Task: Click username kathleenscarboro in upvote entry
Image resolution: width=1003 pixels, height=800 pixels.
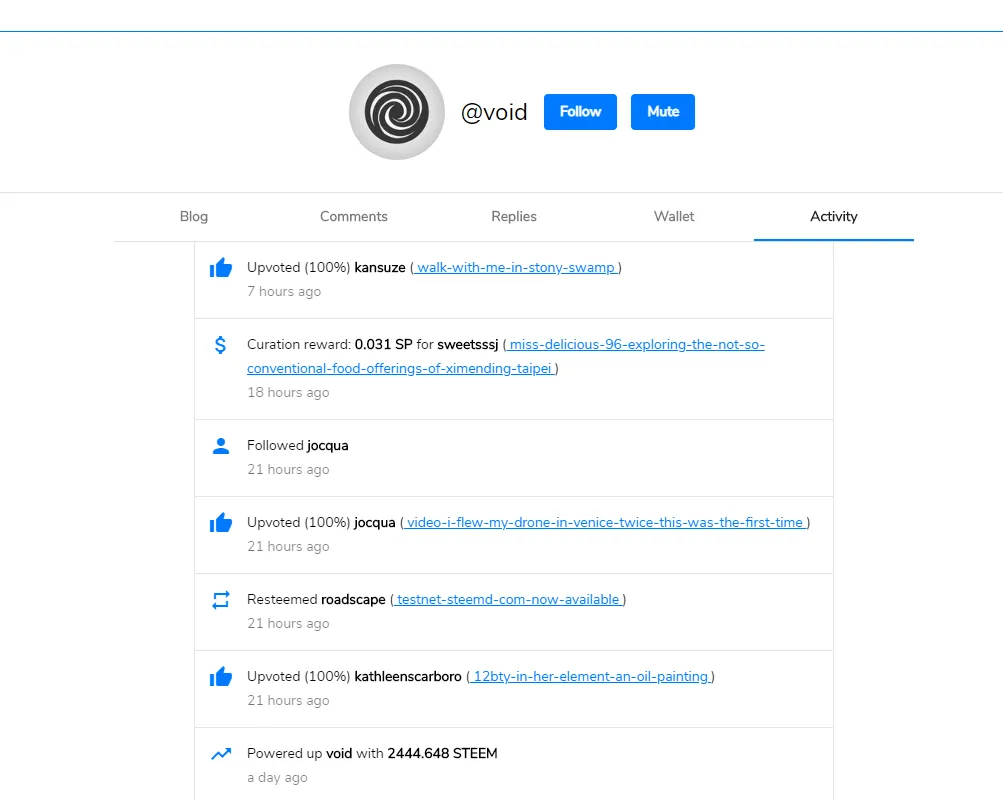Action: click(x=408, y=677)
